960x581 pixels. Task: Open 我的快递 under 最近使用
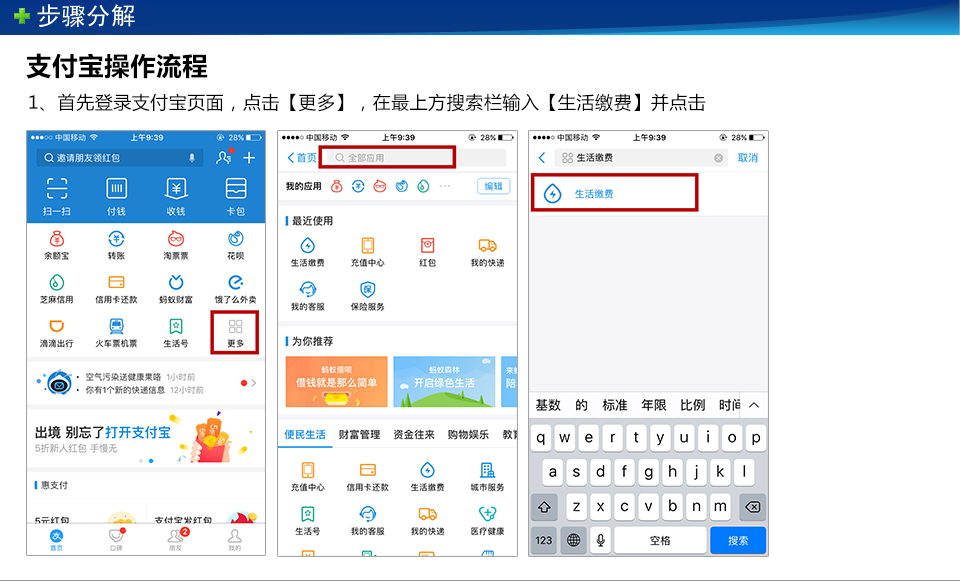[x=487, y=252]
